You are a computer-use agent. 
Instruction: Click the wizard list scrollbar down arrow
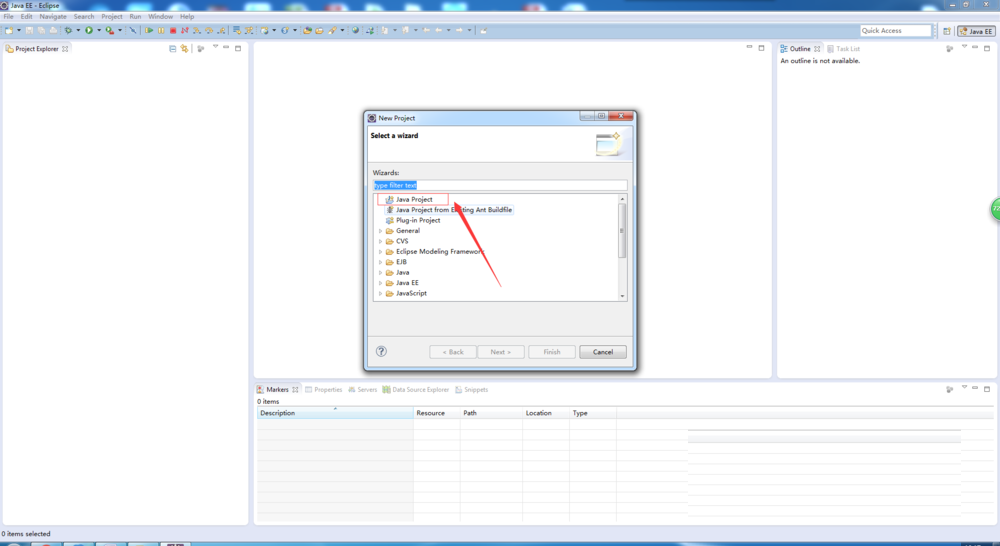click(x=622, y=296)
